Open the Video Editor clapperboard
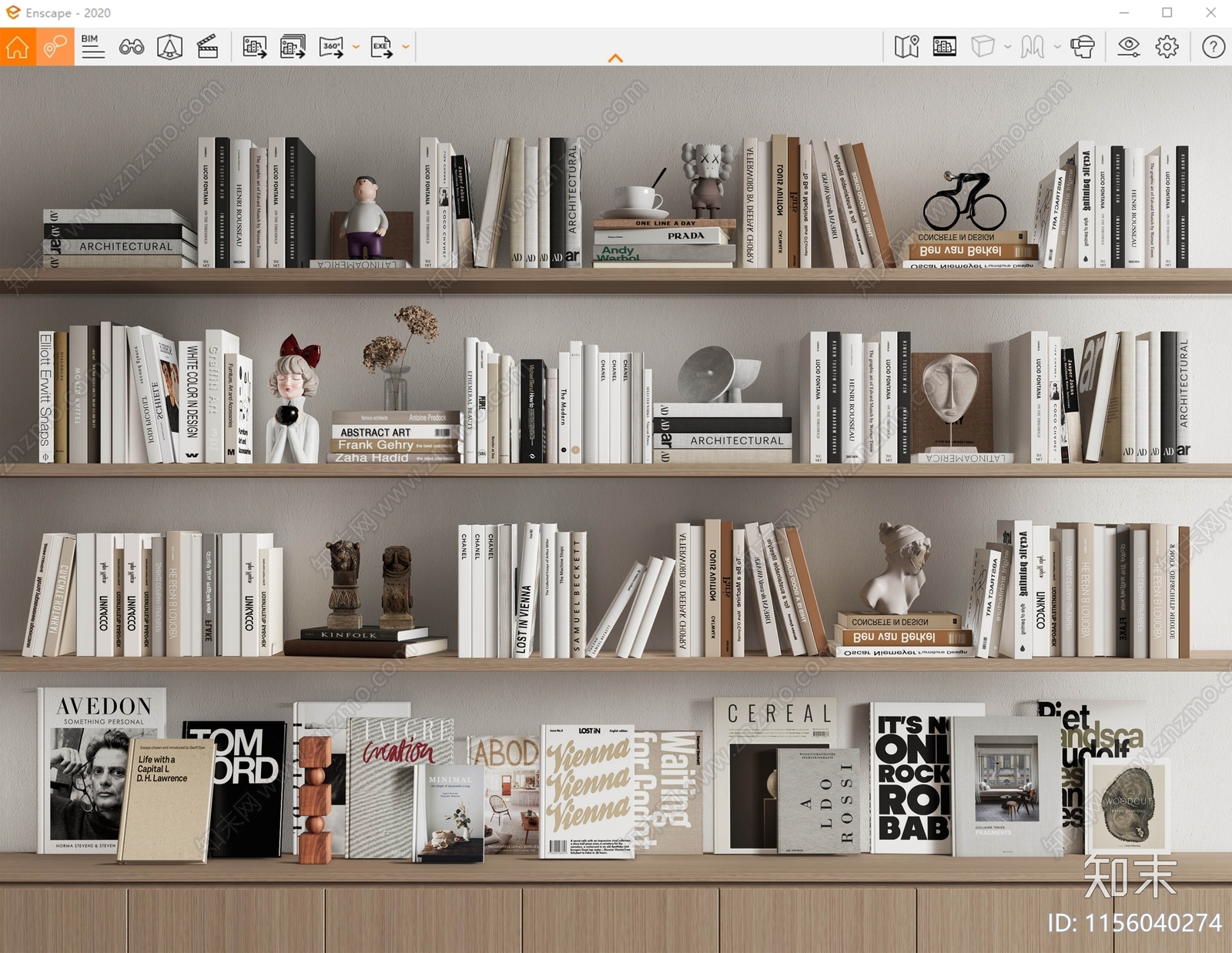 pyautogui.click(x=207, y=47)
